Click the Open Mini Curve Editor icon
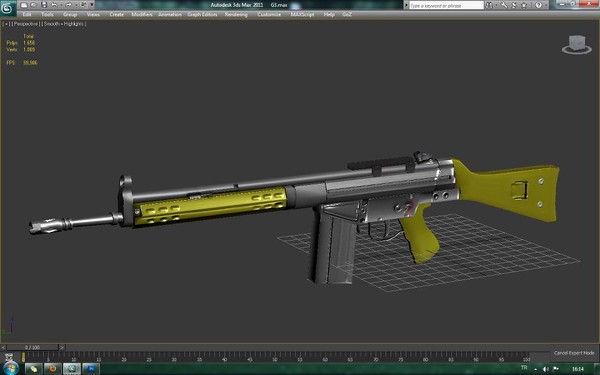This screenshot has height=375, width=600. point(9,357)
